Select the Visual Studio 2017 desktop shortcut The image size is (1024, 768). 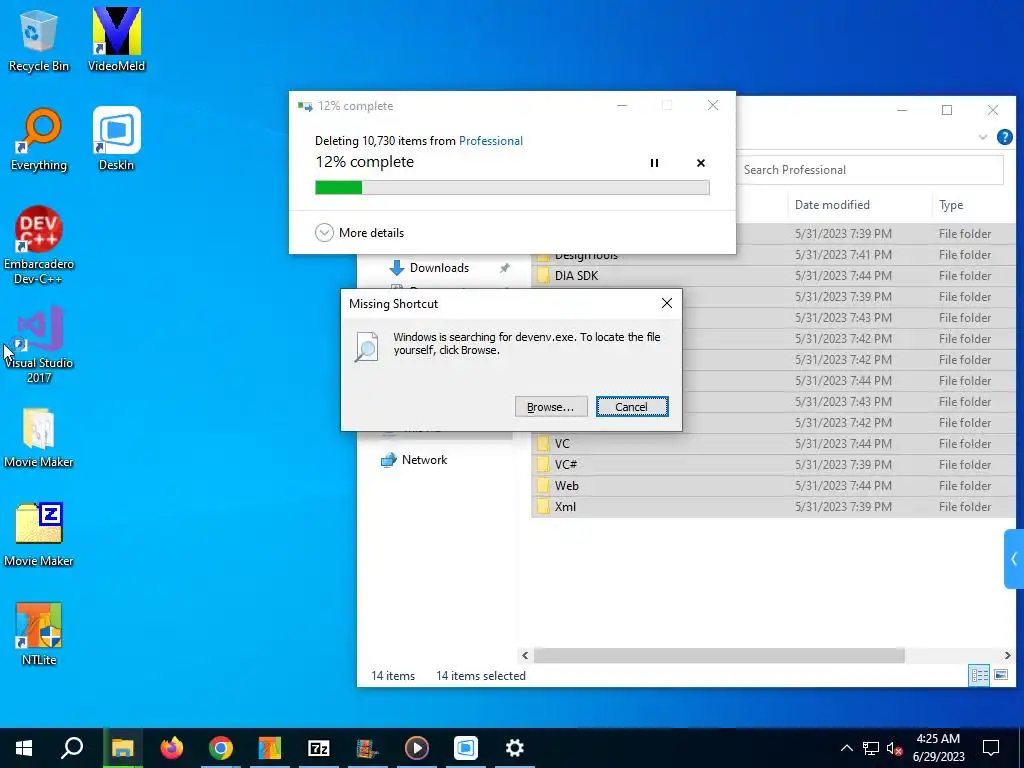point(39,344)
